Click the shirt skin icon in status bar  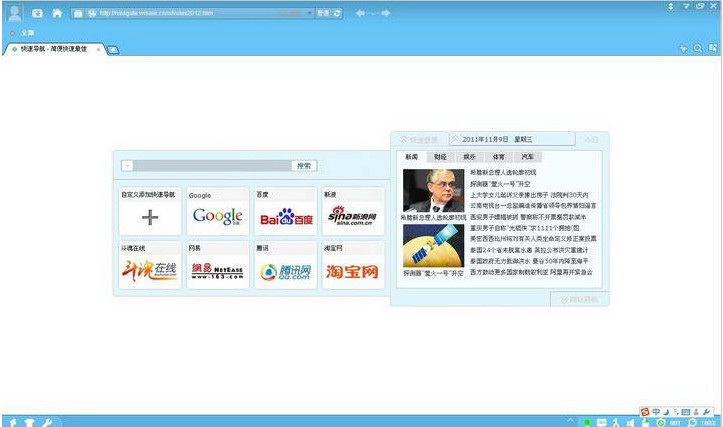pos(30,422)
